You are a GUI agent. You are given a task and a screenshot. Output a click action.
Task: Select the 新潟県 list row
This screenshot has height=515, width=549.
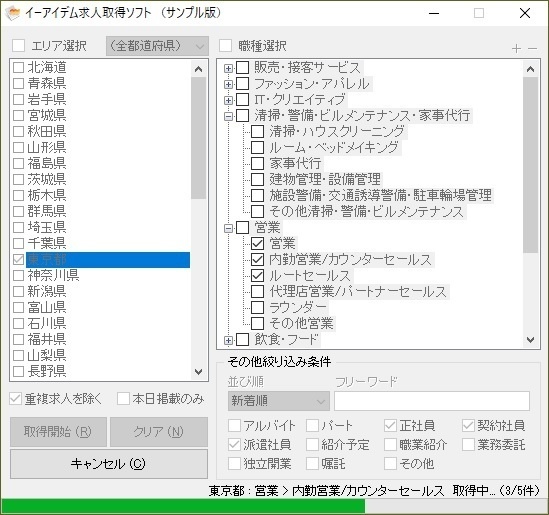tap(101, 291)
